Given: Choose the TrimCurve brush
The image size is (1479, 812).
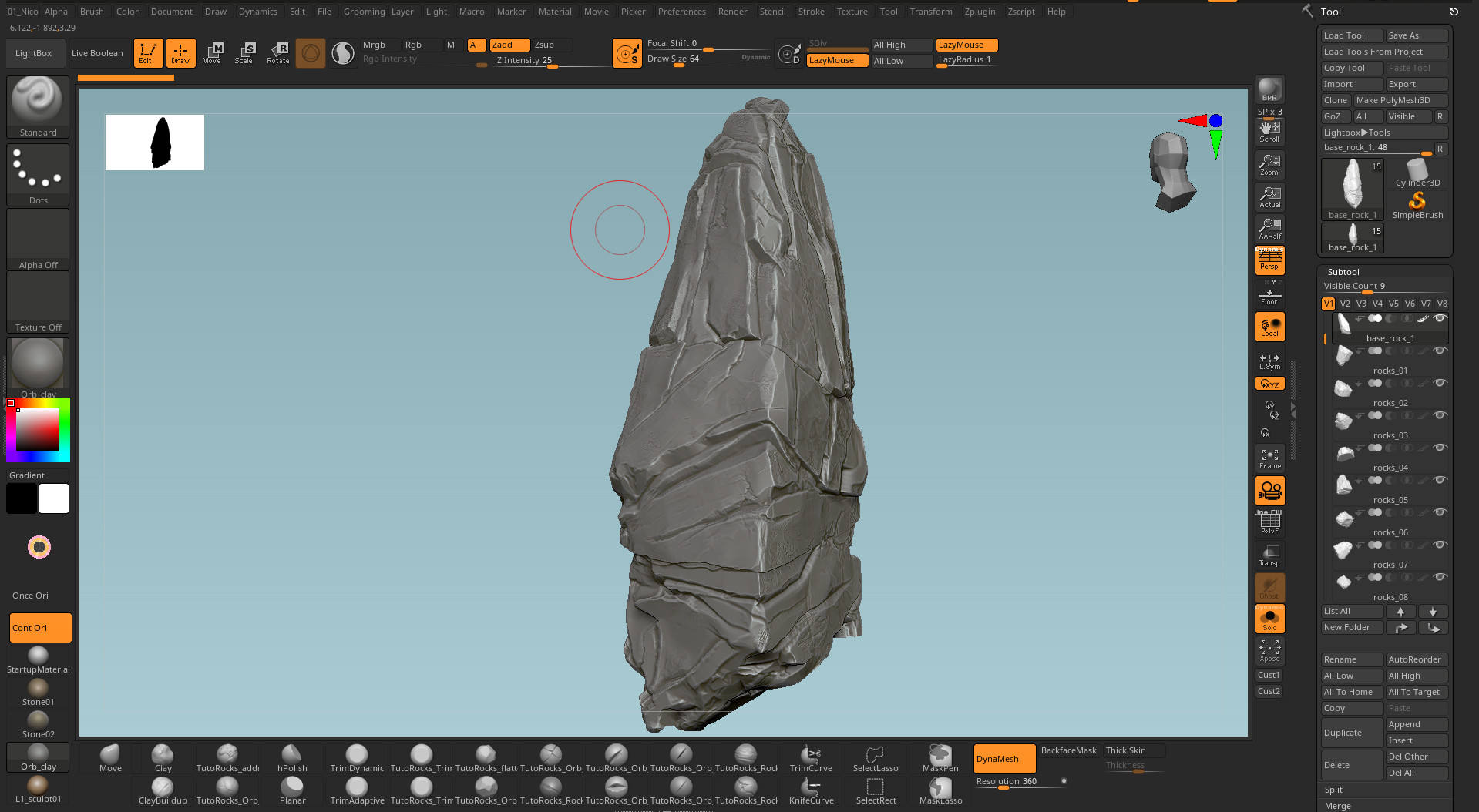Looking at the screenshot, I should pos(810,757).
